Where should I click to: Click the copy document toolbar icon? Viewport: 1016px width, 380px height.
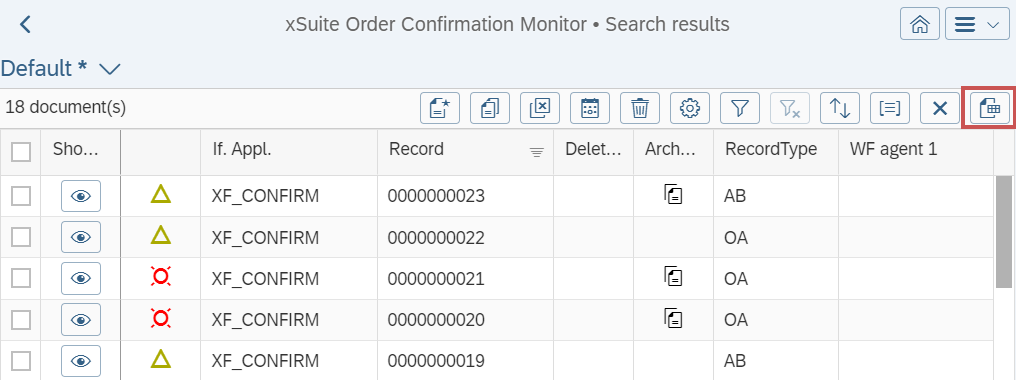click(490, 108)
